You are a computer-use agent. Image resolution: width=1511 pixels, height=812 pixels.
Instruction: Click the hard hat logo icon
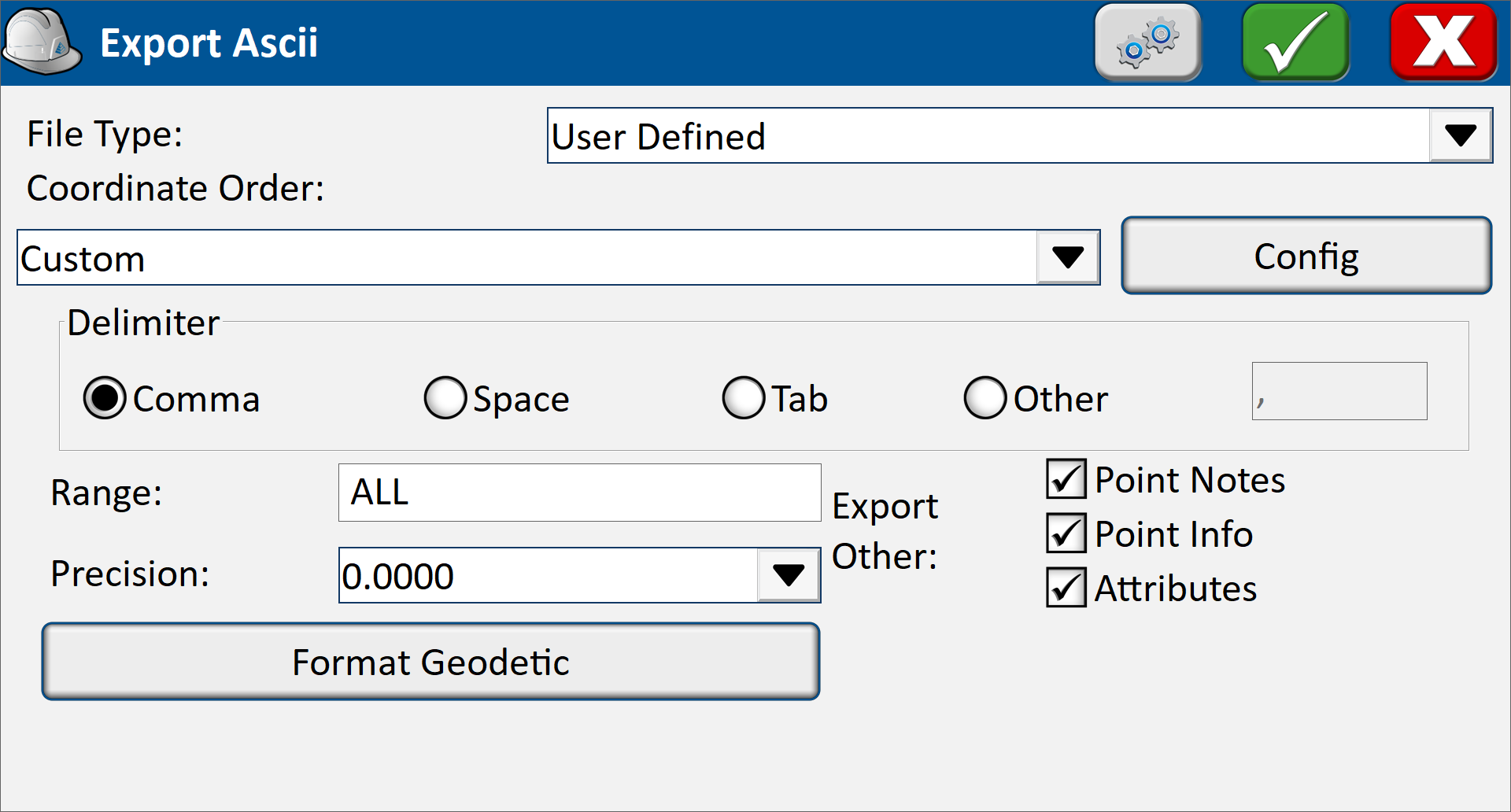(42, 42)
